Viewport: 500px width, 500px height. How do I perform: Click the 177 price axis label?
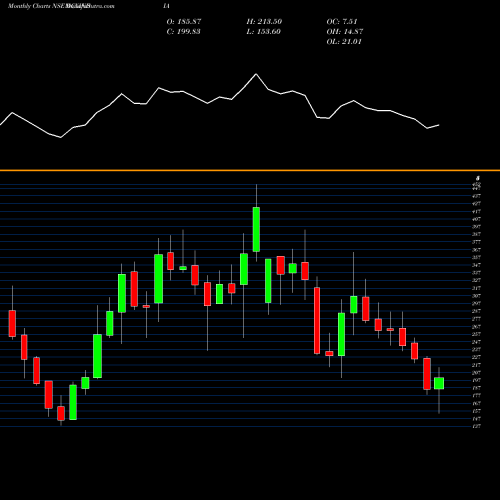tap(476, 396)
